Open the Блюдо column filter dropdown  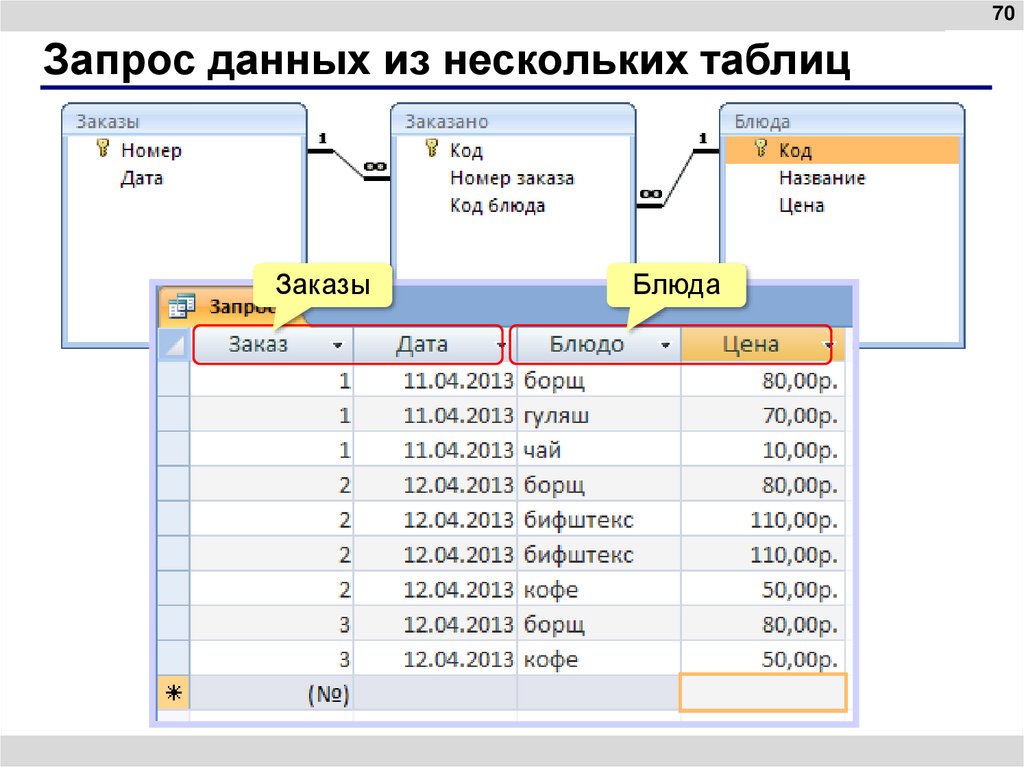pos(667,345)
